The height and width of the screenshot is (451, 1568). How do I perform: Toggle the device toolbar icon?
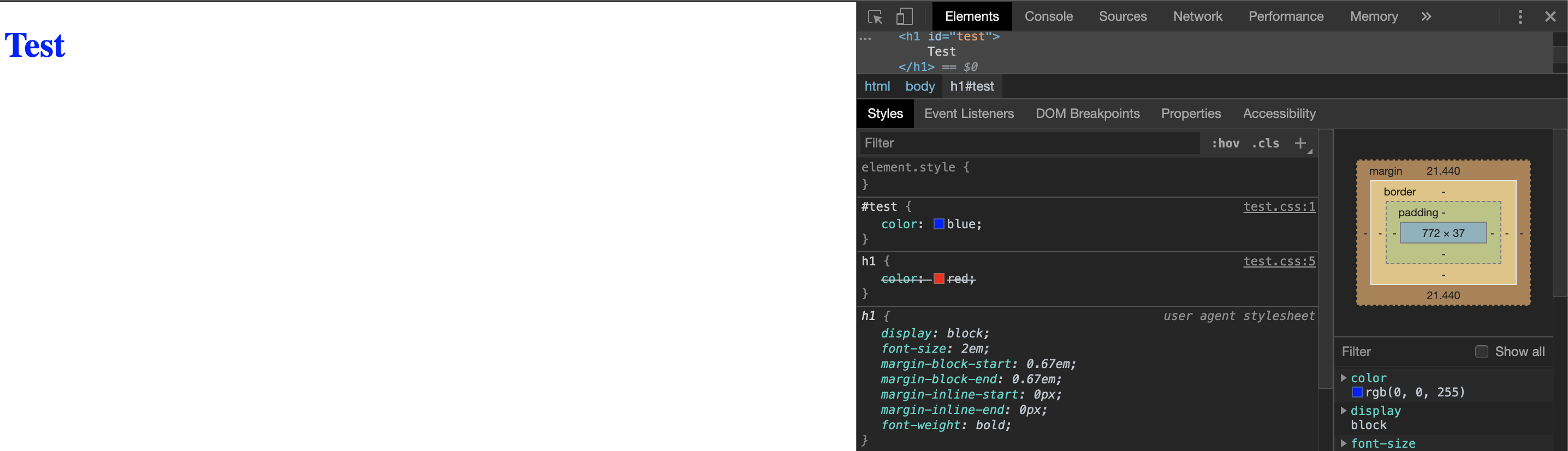(904, 16)
